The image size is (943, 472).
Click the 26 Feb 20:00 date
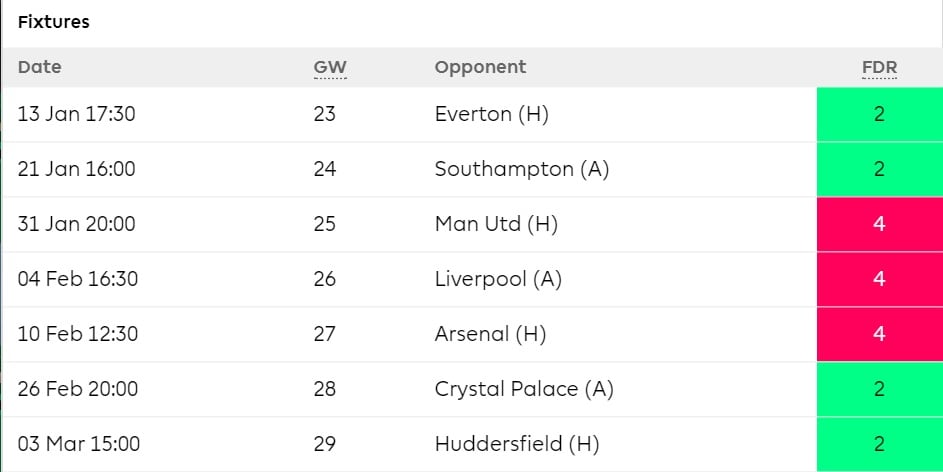pyautogui.click(x=78, y=389)
